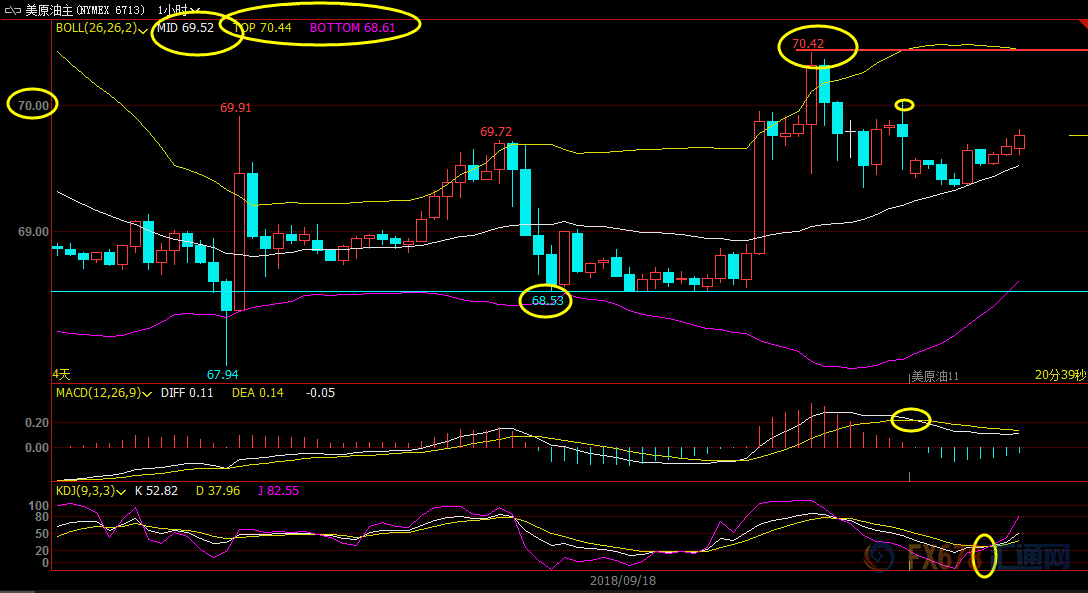Click the BOLL MID 69.52 value label
Screen dimensions: 1088x593
(185, 28)
